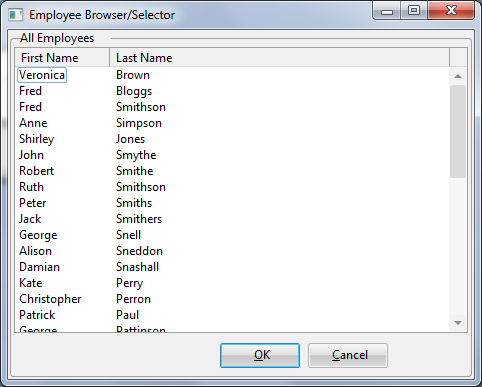Select the Veronica Brown row
Viewport: 482px width, 387px height.
(232, 75)
